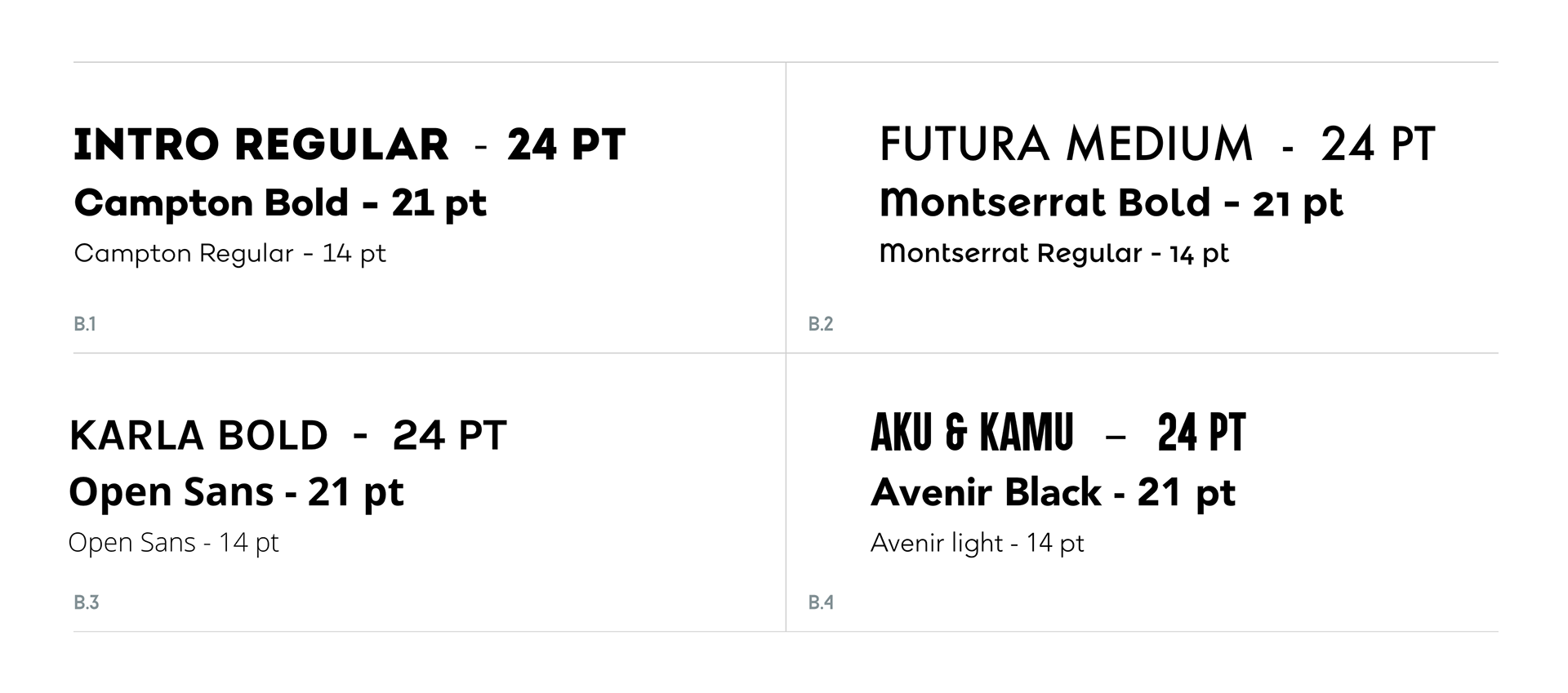Click the 24 PT text beside FUTURA MEDIUM

1378,144
